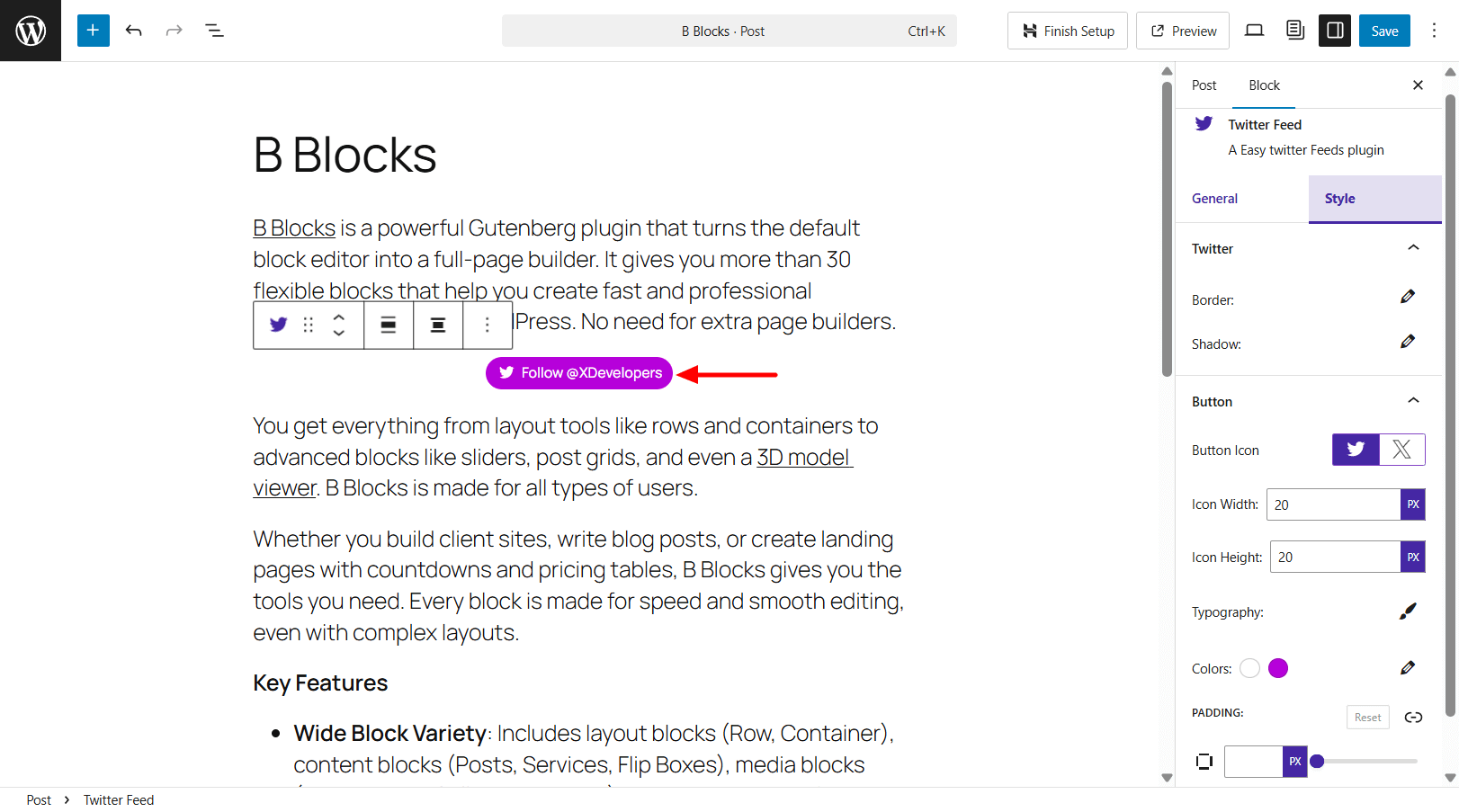Click the Finish Setup button
The height and width of the screenshot is (812, 1459).
click(x=1067, y=30)
